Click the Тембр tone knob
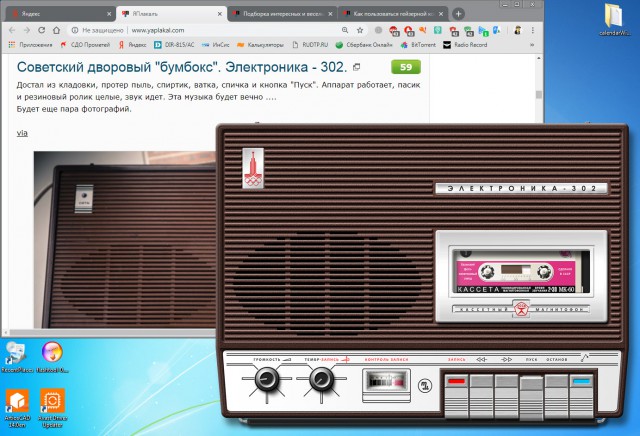The image size is (640, 436). 321,380
